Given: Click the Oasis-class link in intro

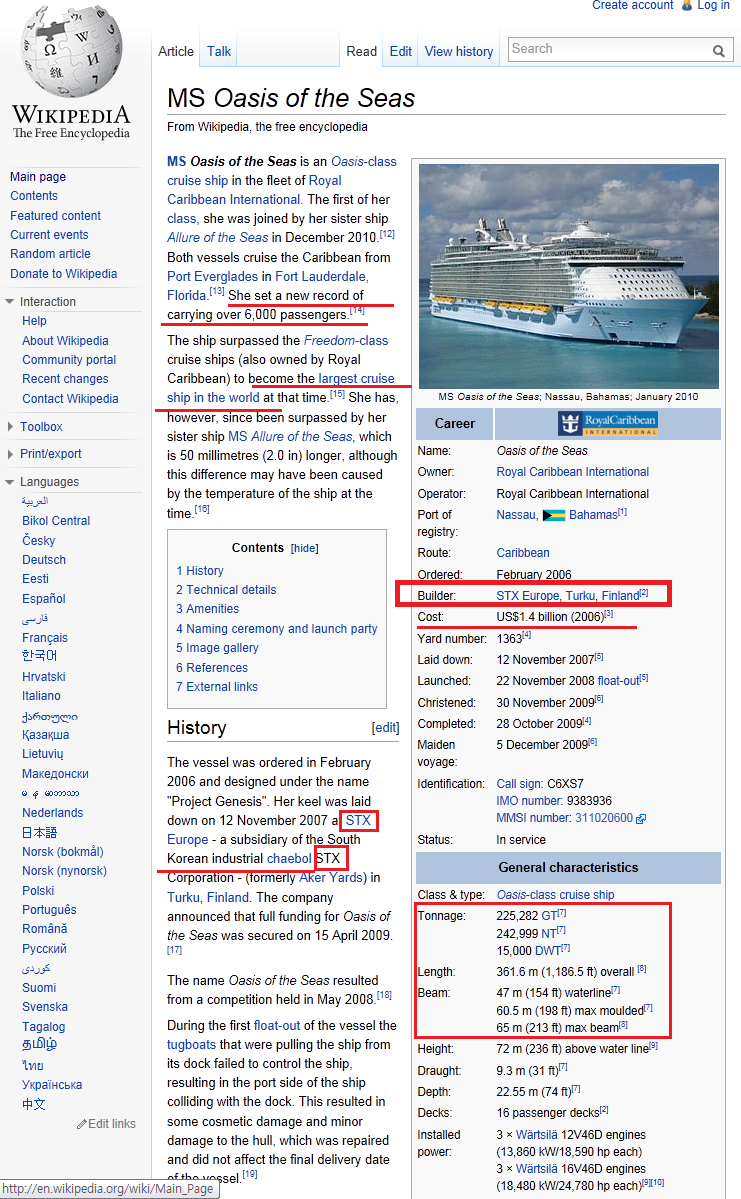Looking at the screenshot, I should 363,161.
